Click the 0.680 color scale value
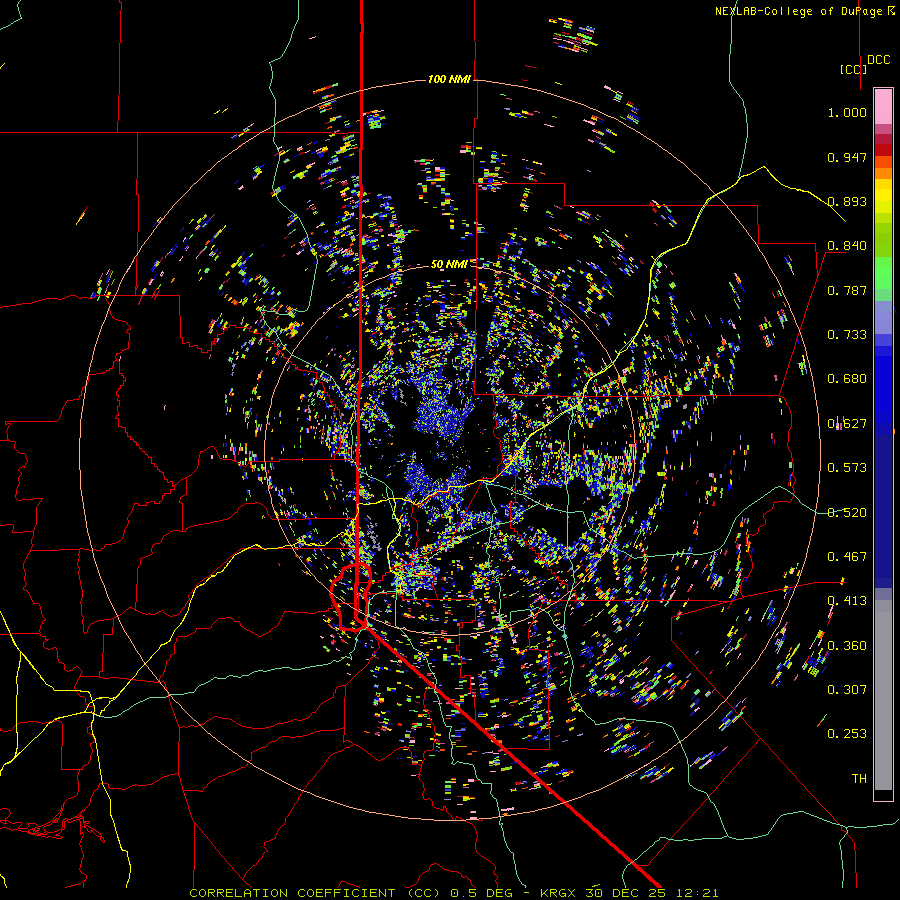This screenshot has height=900, width=900. pos(847,379)
